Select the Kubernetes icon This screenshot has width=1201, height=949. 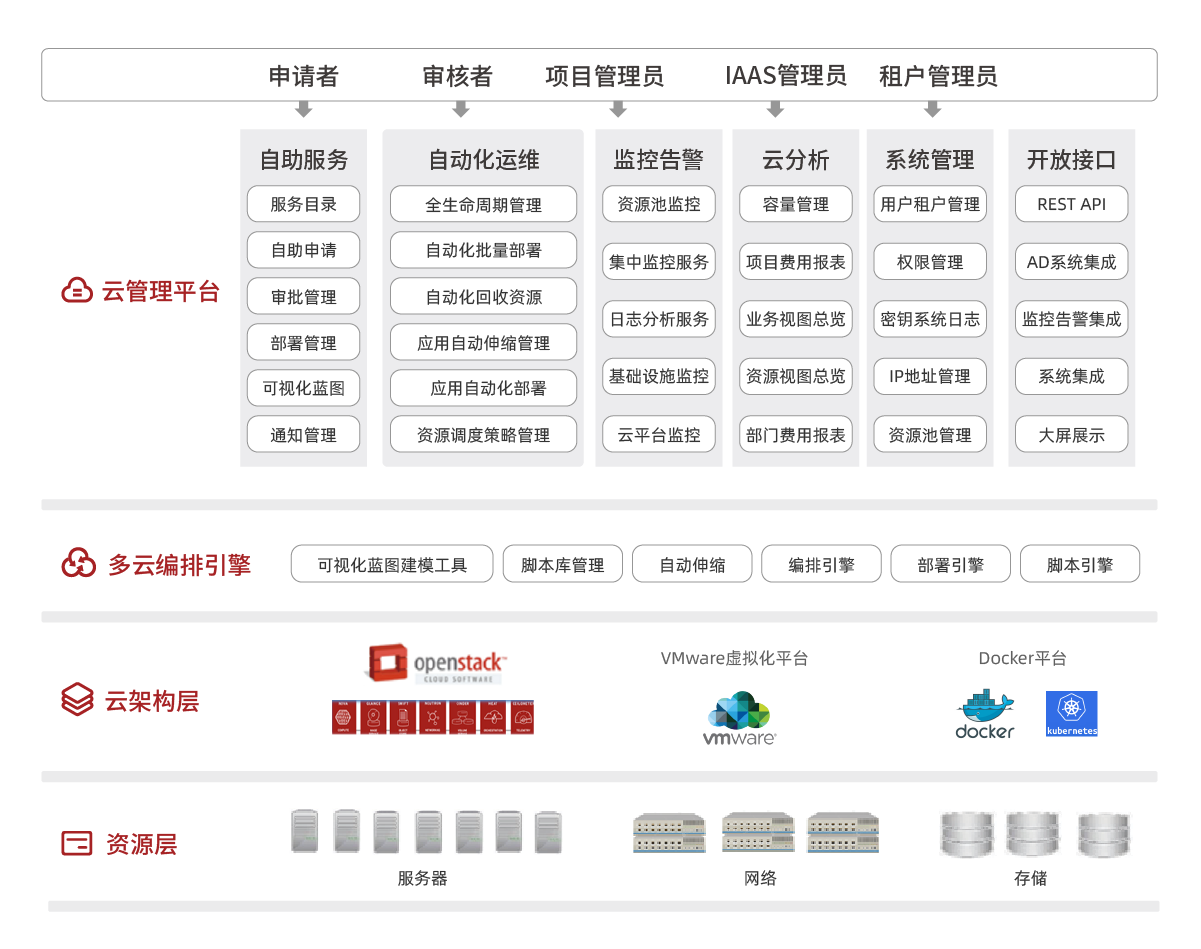coord(1071,713)
